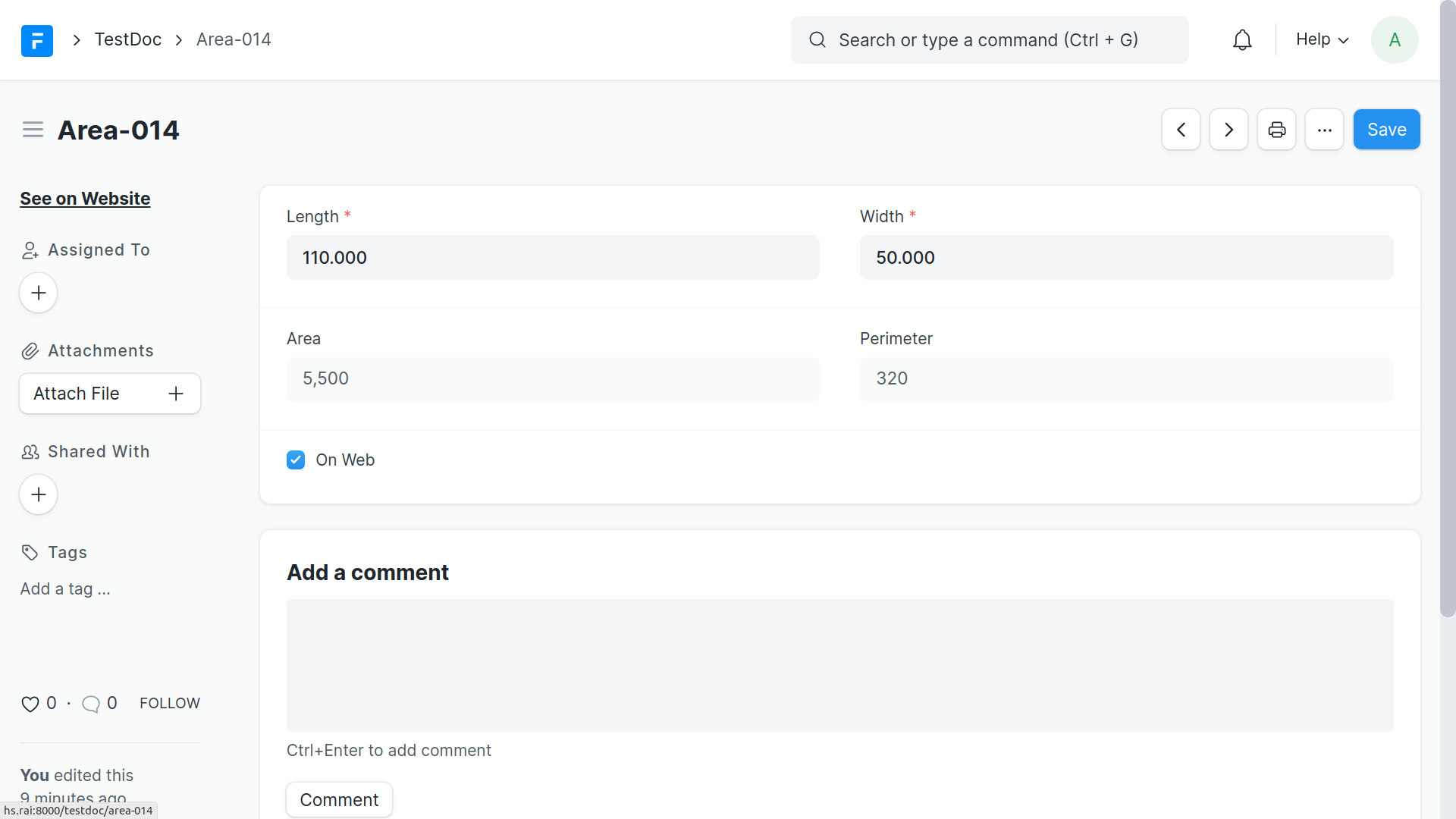Uncheck the On Web checkbox

(296, 460)
